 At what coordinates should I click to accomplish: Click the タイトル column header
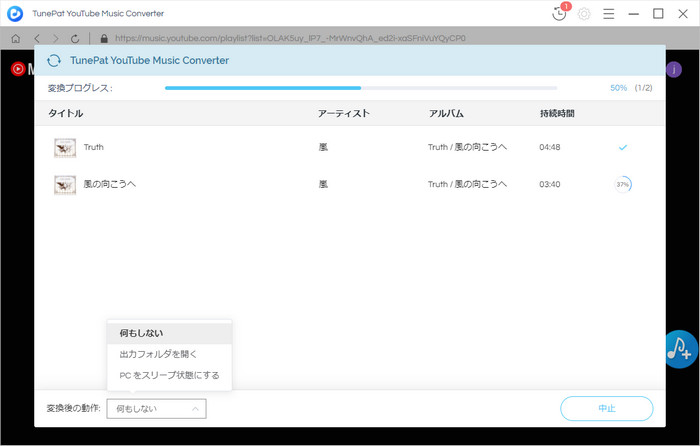pos(66,113)
